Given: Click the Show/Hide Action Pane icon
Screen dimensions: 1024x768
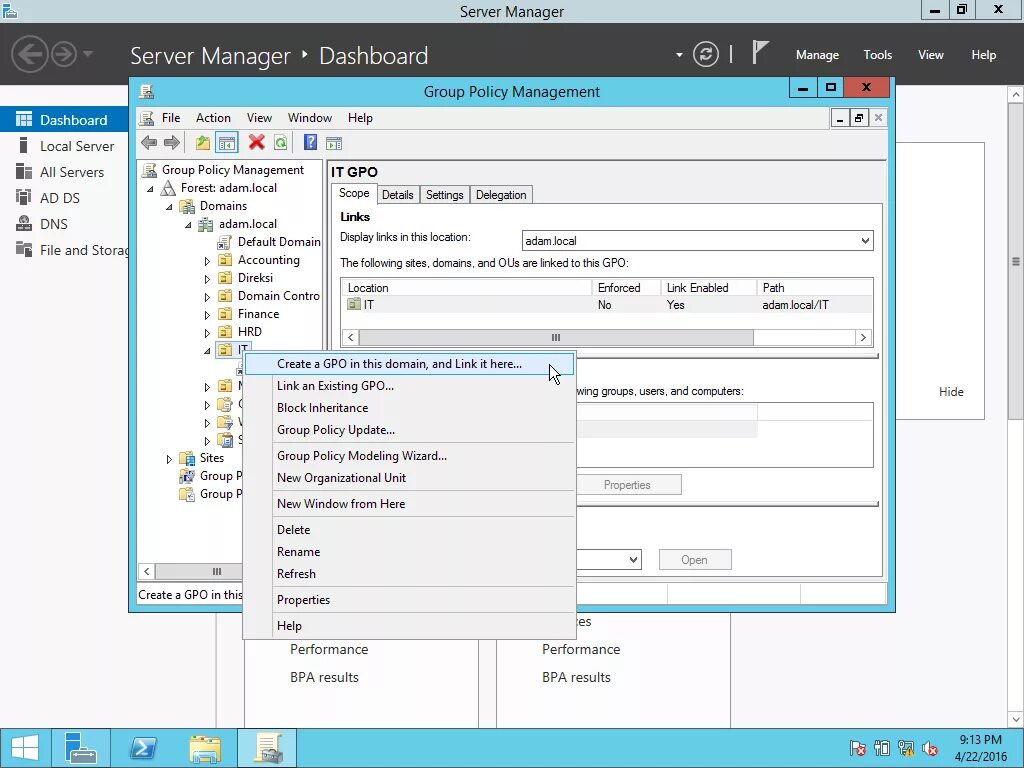Looking at the screenshot, I should [x=334, y=143].
